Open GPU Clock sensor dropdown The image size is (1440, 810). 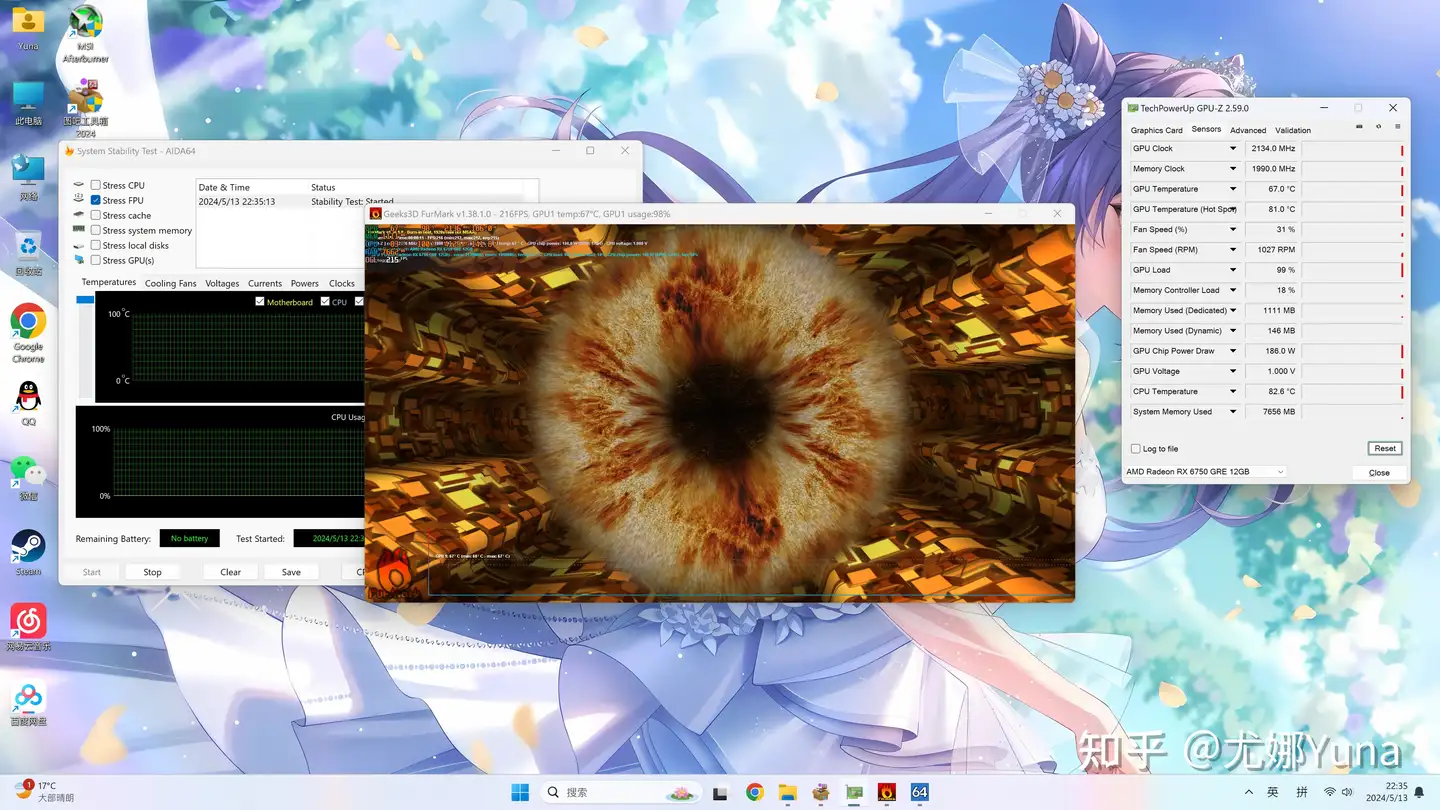(x=1233, y=148)
